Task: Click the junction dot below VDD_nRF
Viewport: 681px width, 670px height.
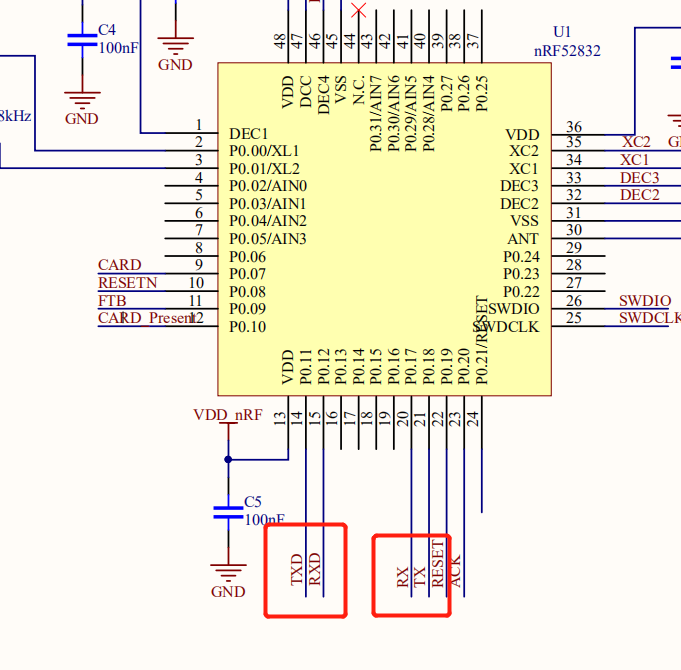Action: click(x=228, y=459)
